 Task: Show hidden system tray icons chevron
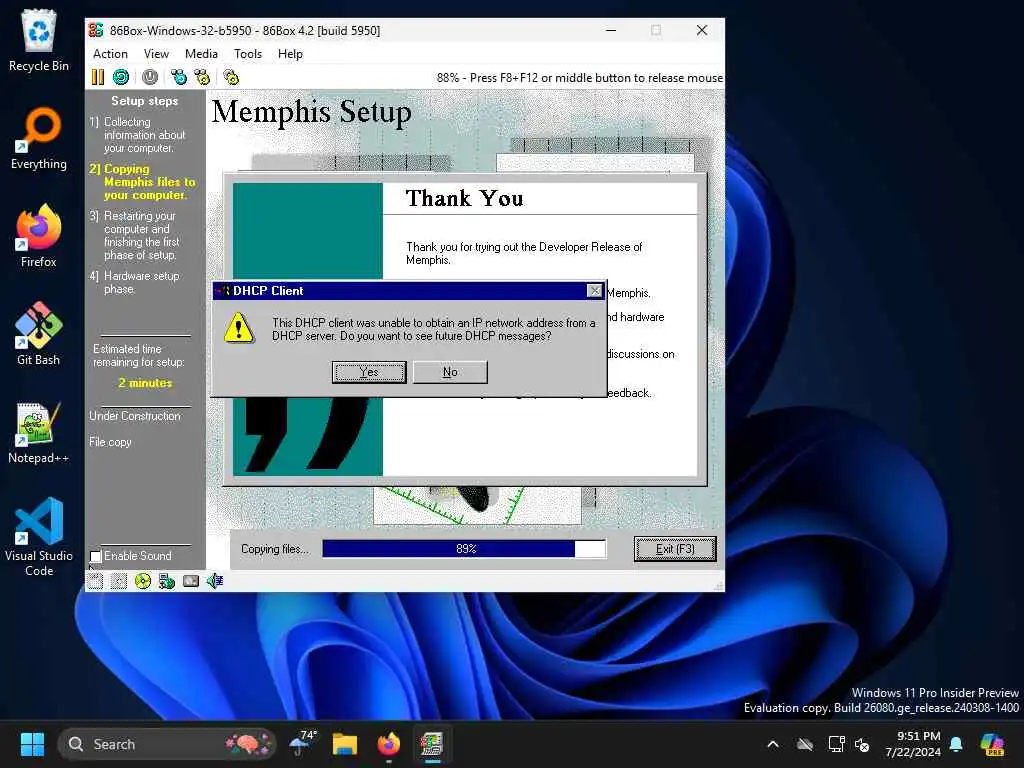[773, 744]
